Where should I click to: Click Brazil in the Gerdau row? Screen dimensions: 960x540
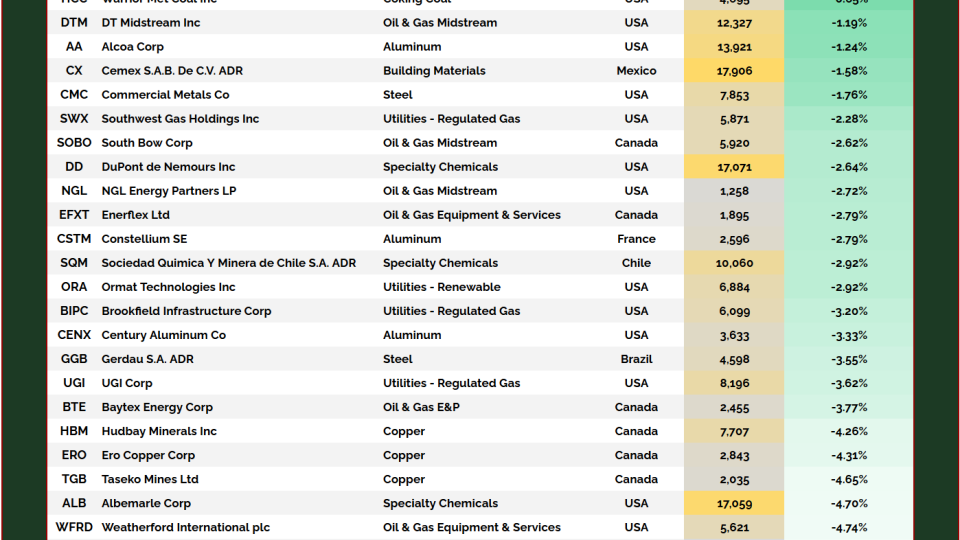click(636, 359)
